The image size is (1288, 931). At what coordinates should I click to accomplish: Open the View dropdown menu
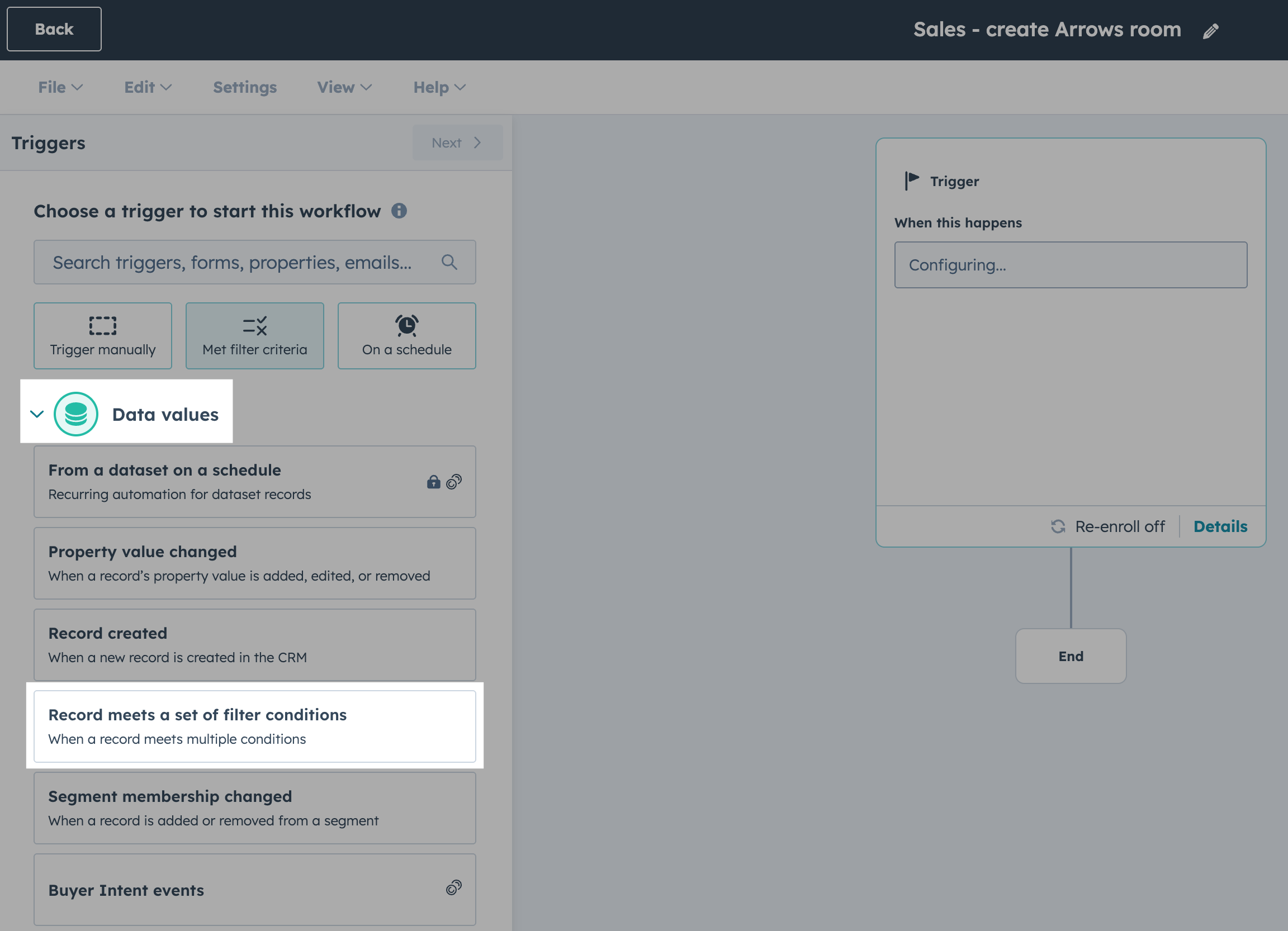pyautogui.click(x=344, y=87)
